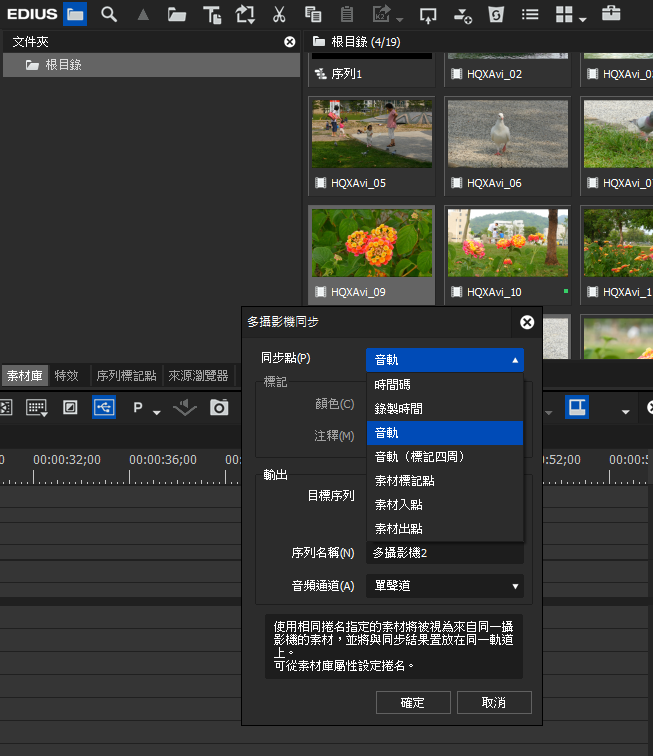
Task: Choose 素材出點 option
Action: coord(445,529)
